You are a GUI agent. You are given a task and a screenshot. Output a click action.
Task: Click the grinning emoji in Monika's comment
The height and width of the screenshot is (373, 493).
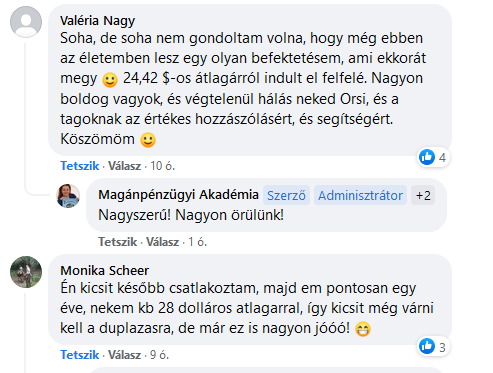363,329
